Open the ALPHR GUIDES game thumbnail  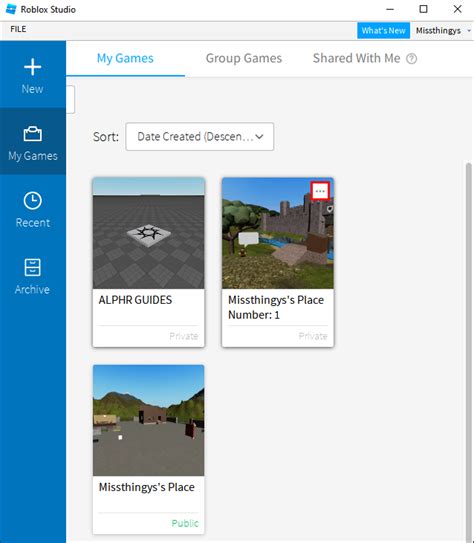coord(149,233)
